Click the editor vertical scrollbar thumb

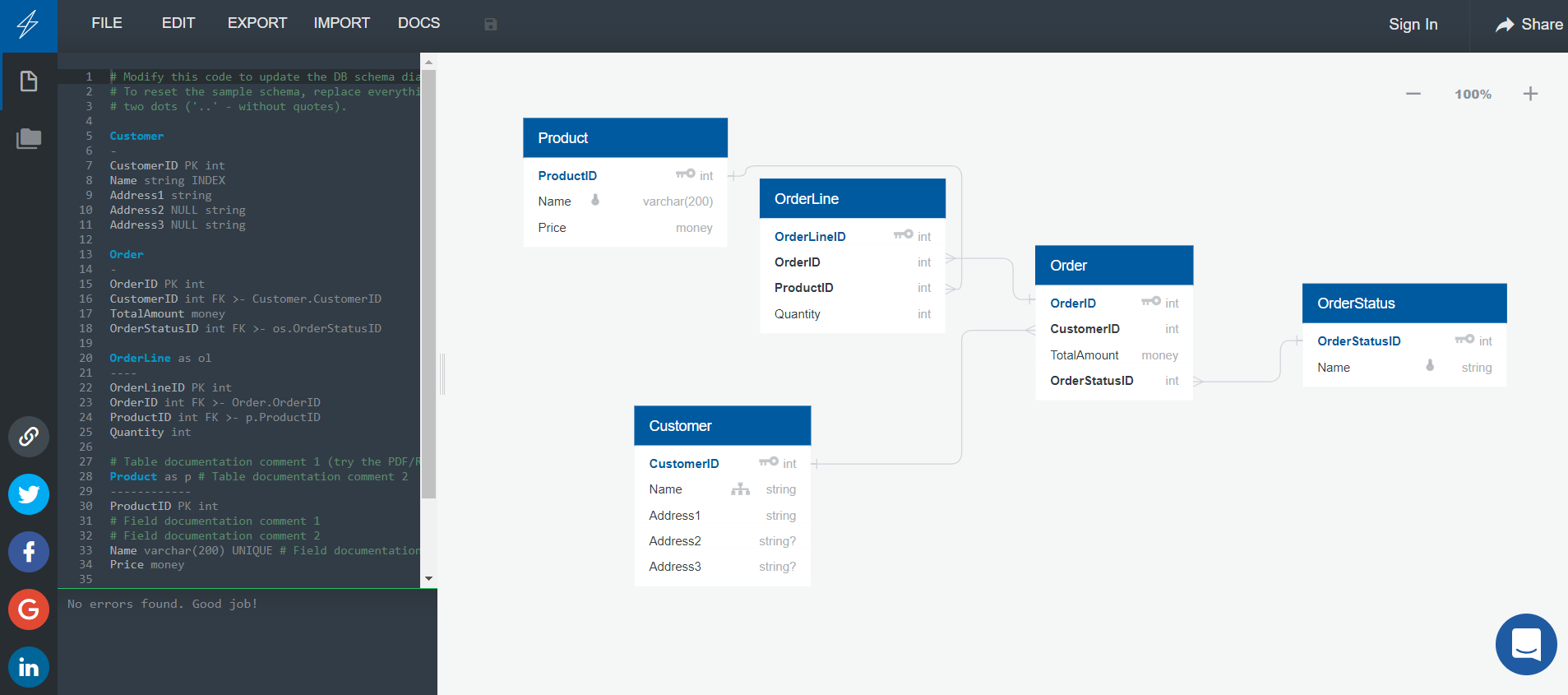point(428,285)
